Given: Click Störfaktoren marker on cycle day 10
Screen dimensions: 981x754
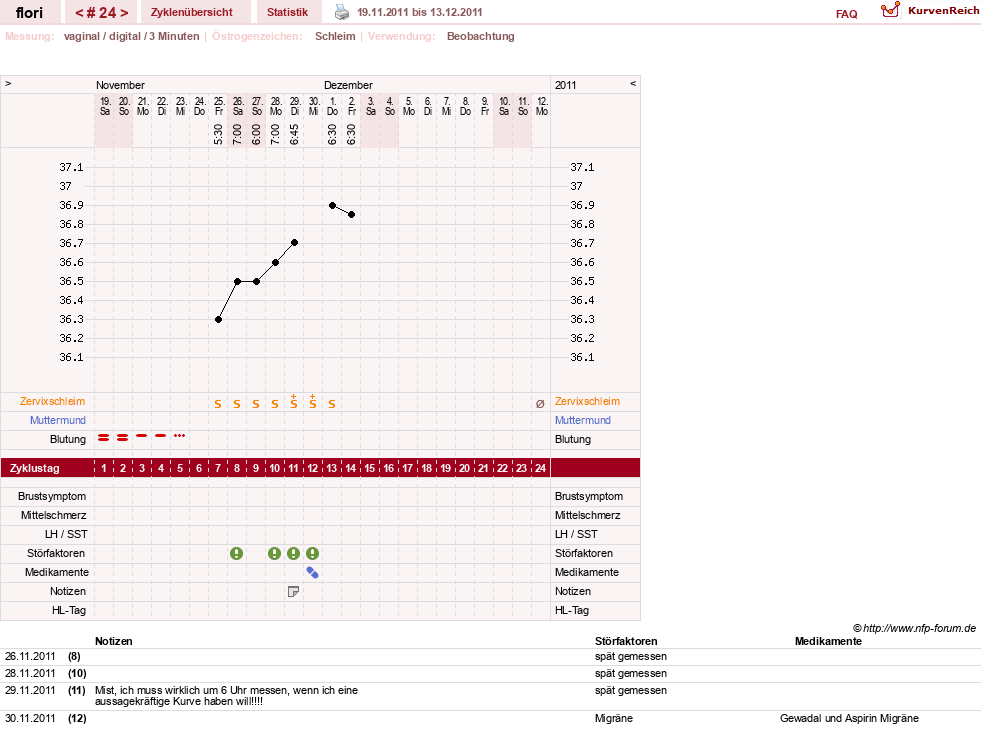Looking at the screenshot, I should 275,553.
